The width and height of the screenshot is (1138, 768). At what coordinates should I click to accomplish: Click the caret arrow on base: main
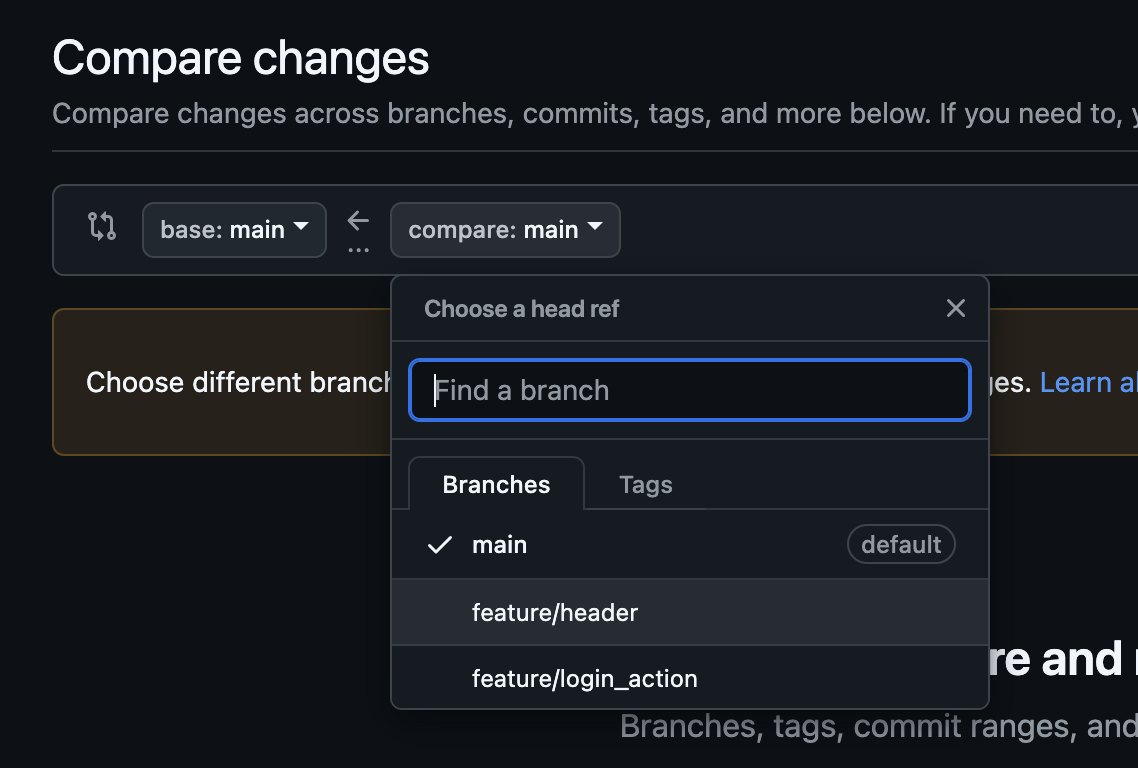point(300,226)
